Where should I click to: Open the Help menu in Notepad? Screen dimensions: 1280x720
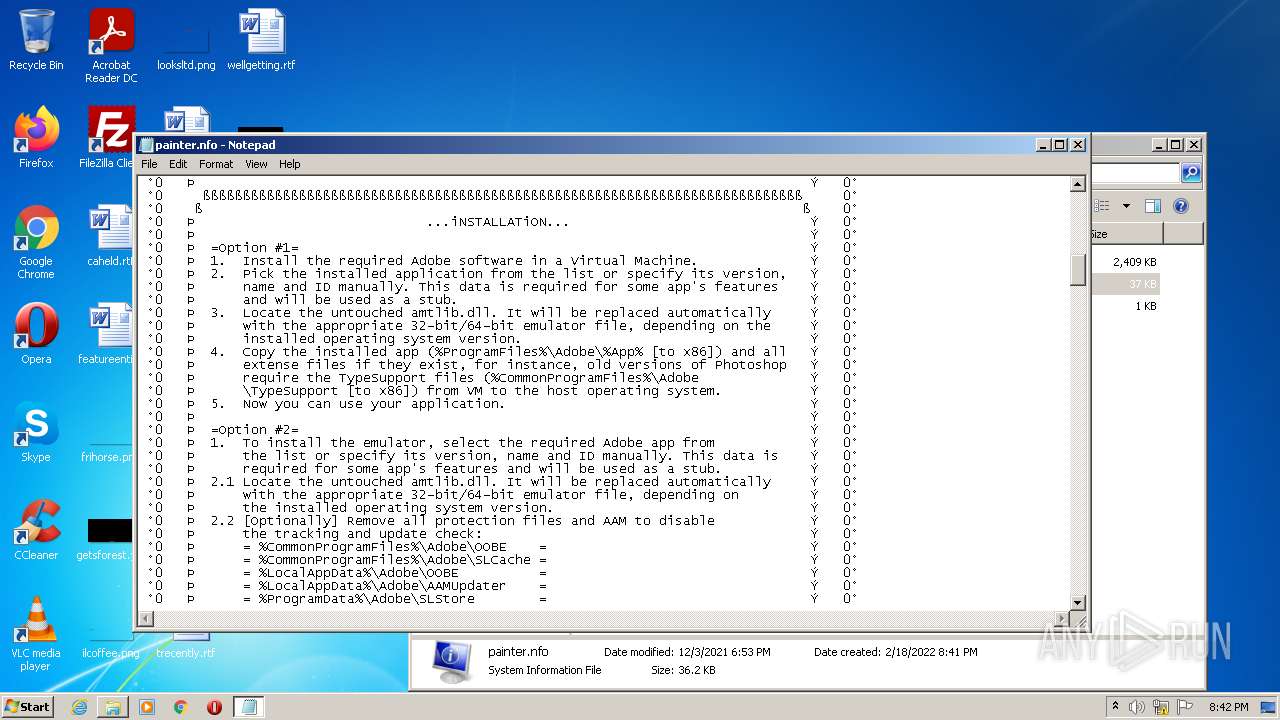pyautogui.click(x=290, y=164)
